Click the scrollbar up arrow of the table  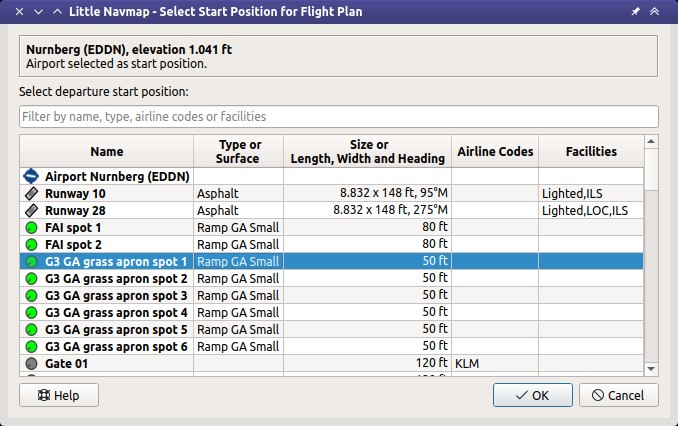pos(651,141)
